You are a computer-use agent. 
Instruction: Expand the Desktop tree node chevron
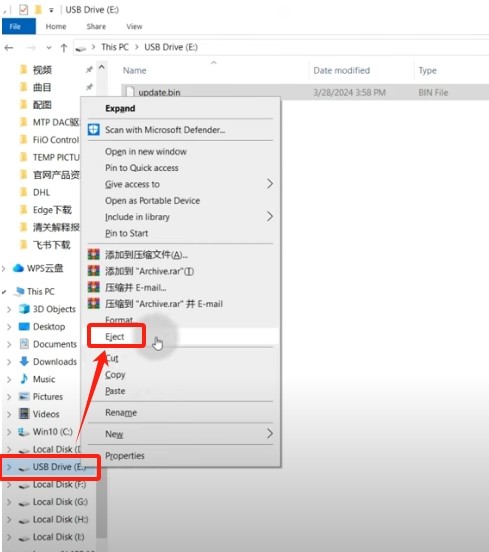pyautogui.click(x=9, y=327)
